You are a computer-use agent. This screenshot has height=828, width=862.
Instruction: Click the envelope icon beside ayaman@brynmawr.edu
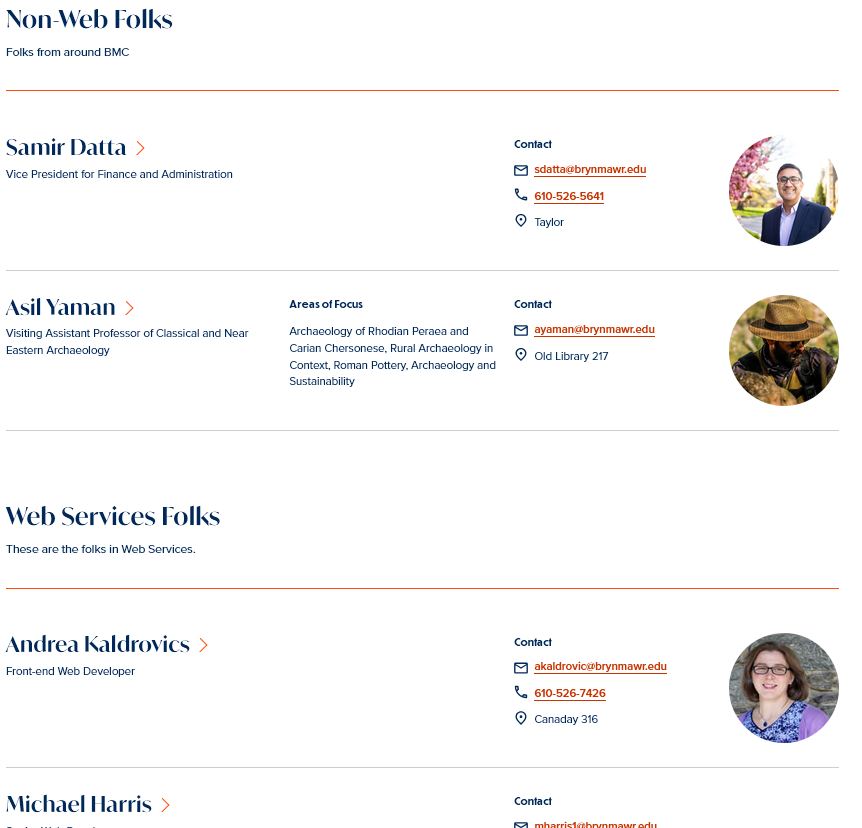click(x=521, y=330)
